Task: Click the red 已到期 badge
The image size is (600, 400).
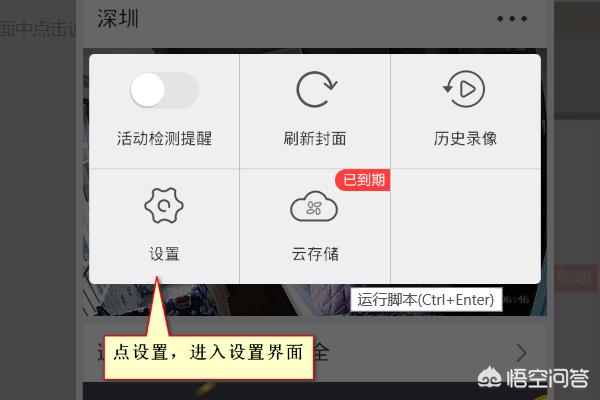Action: pos(363,180)
